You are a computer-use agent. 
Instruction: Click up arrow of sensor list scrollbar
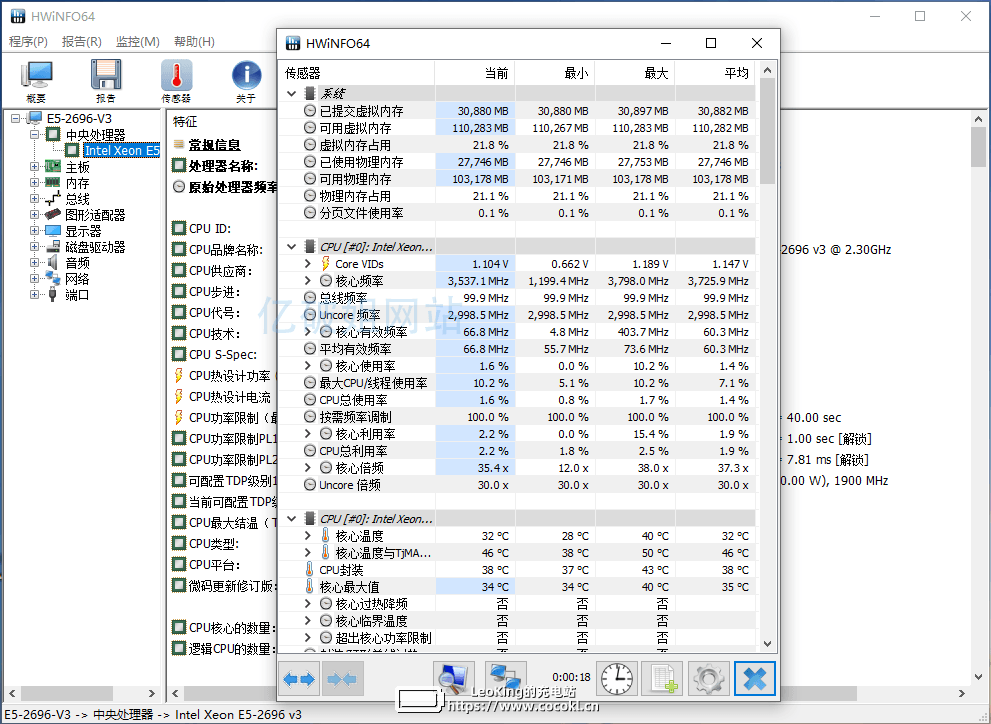767,70
